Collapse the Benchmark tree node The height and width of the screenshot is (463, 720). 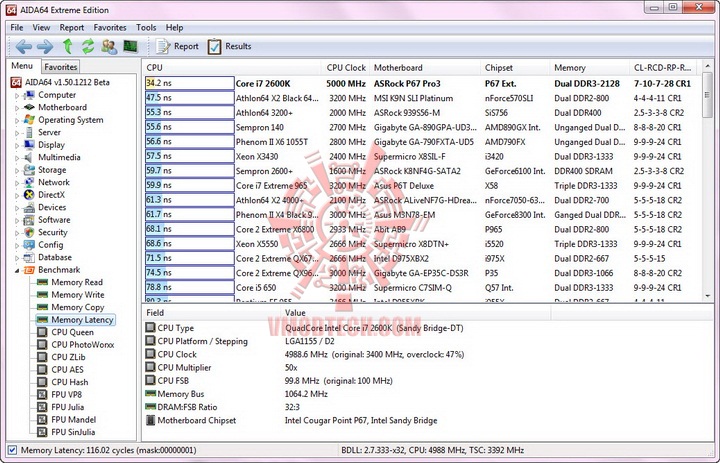point(17,270)
